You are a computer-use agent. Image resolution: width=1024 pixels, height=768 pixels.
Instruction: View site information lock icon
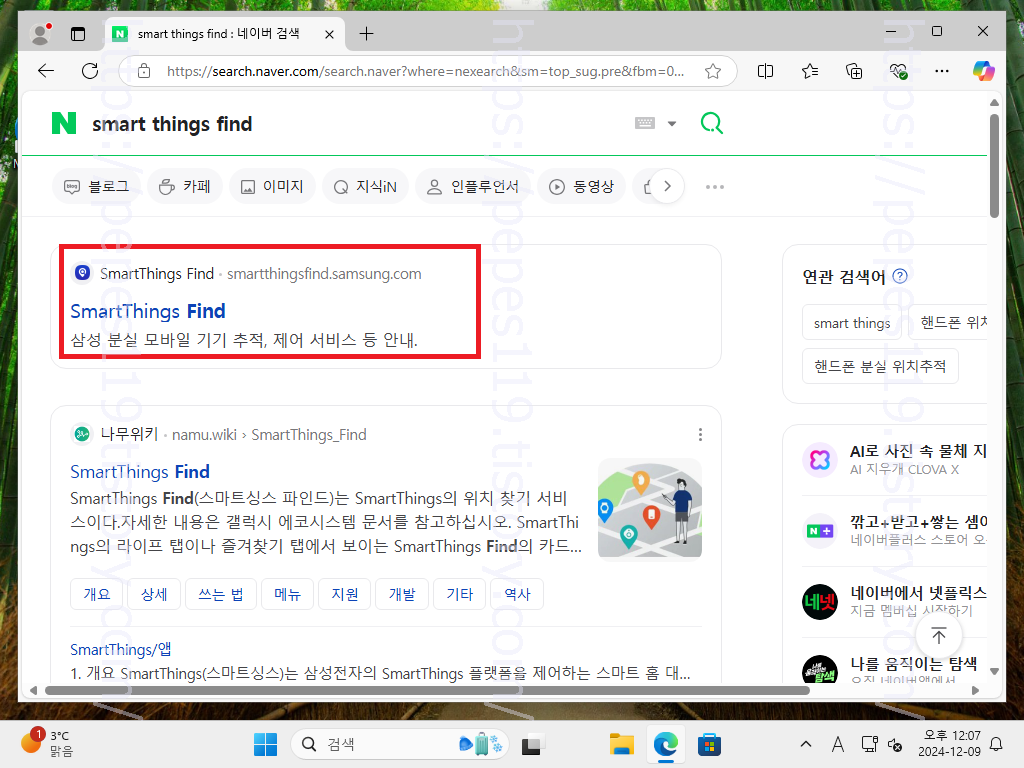[x=144, y=71]
